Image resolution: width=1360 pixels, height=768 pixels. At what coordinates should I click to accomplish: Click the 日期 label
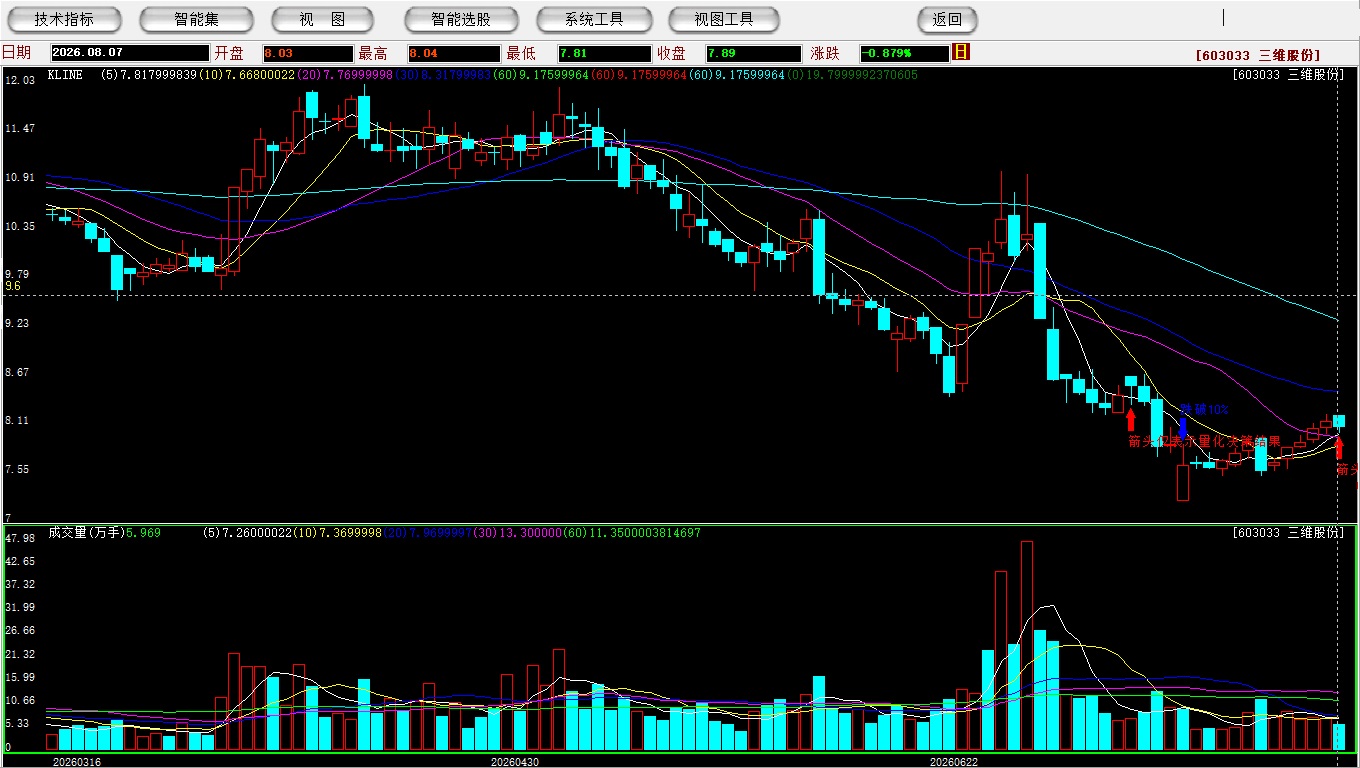(x=16, y=53)
